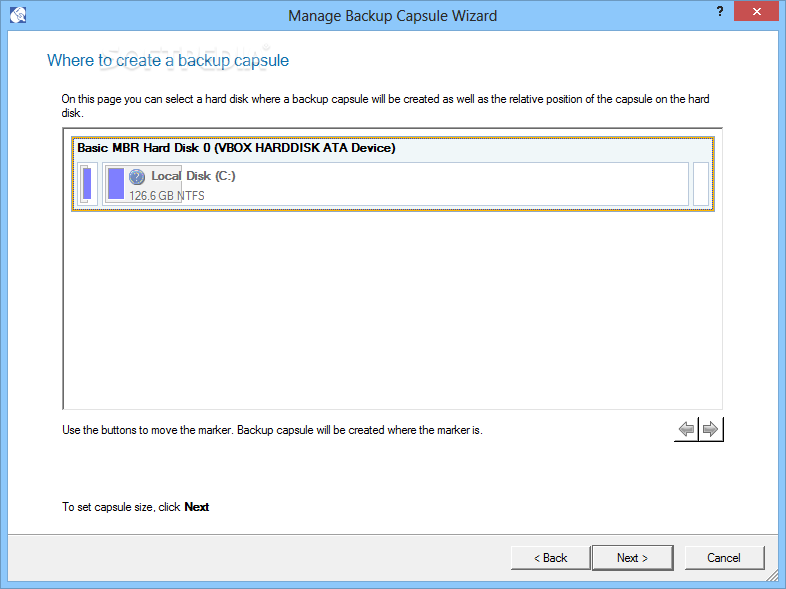
Task: Cancel the backup capsule wizard
Action: 723,558
